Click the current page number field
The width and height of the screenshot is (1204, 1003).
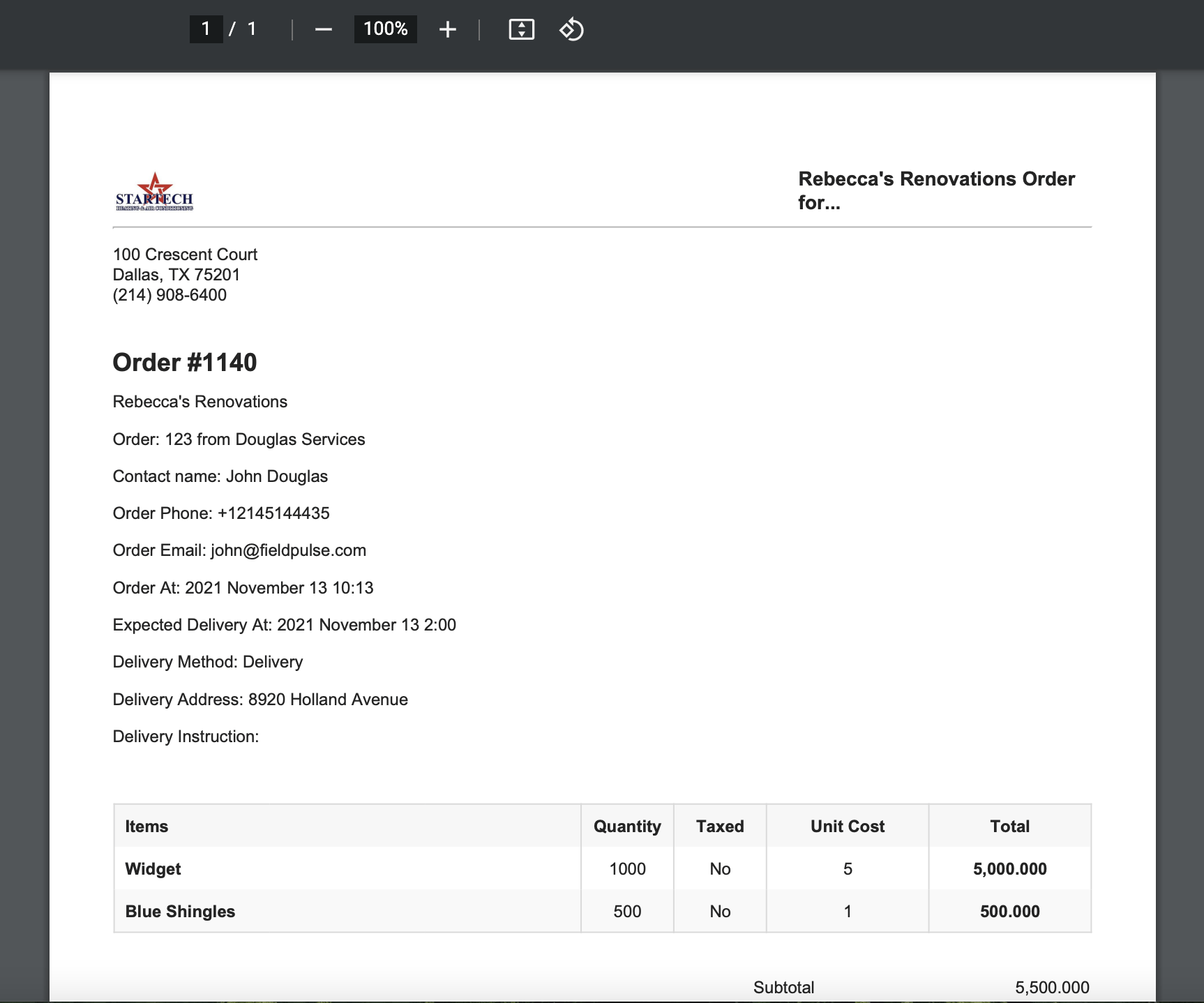[206, 29]
